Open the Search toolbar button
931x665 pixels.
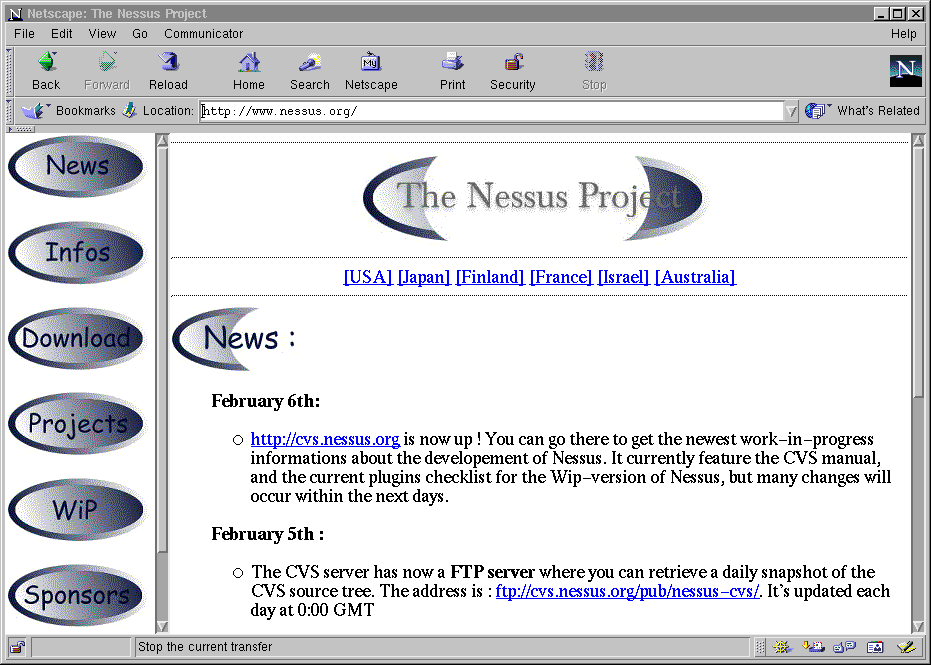coord(309,70)
